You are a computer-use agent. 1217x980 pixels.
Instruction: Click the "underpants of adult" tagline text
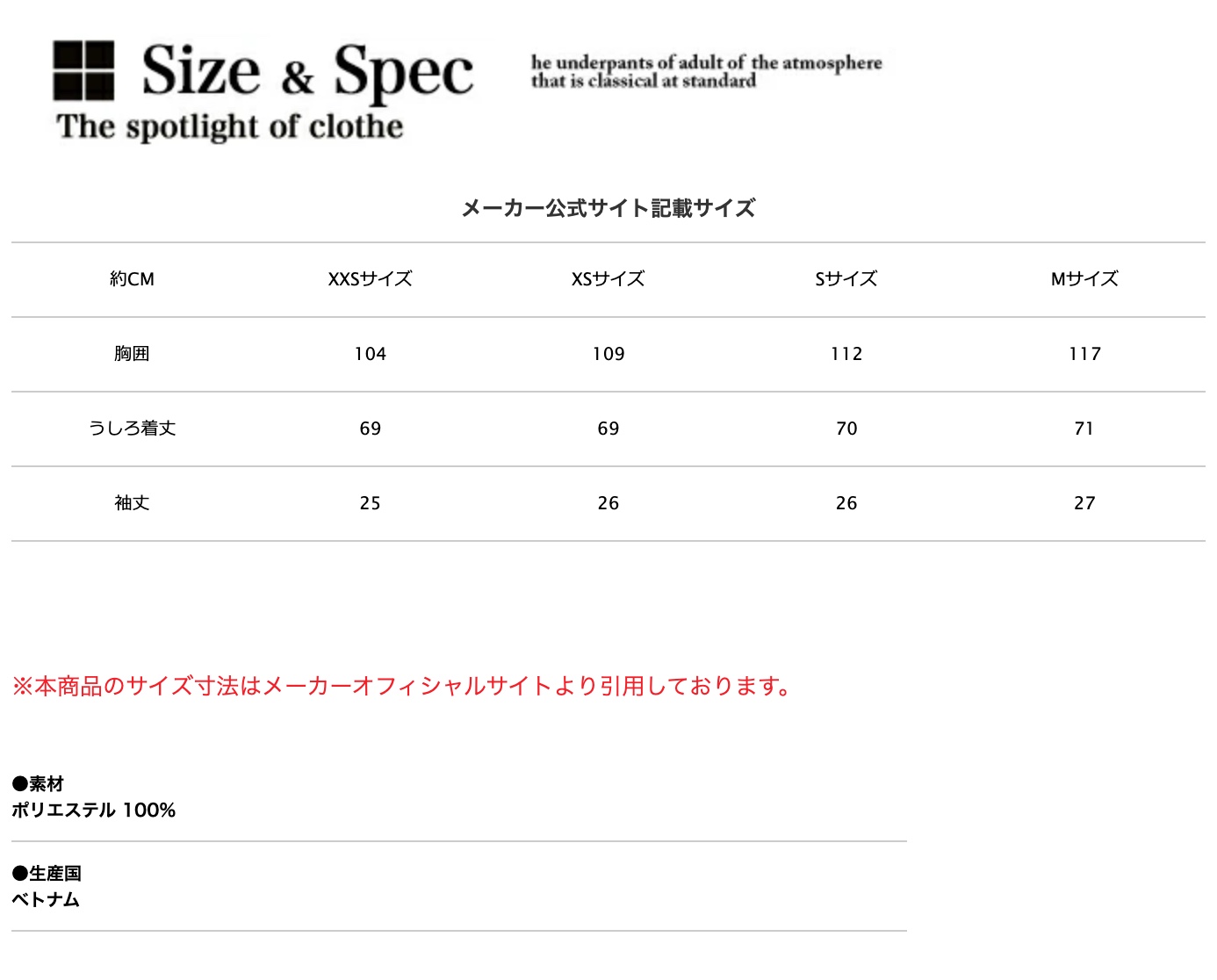(x=706, y=71)
